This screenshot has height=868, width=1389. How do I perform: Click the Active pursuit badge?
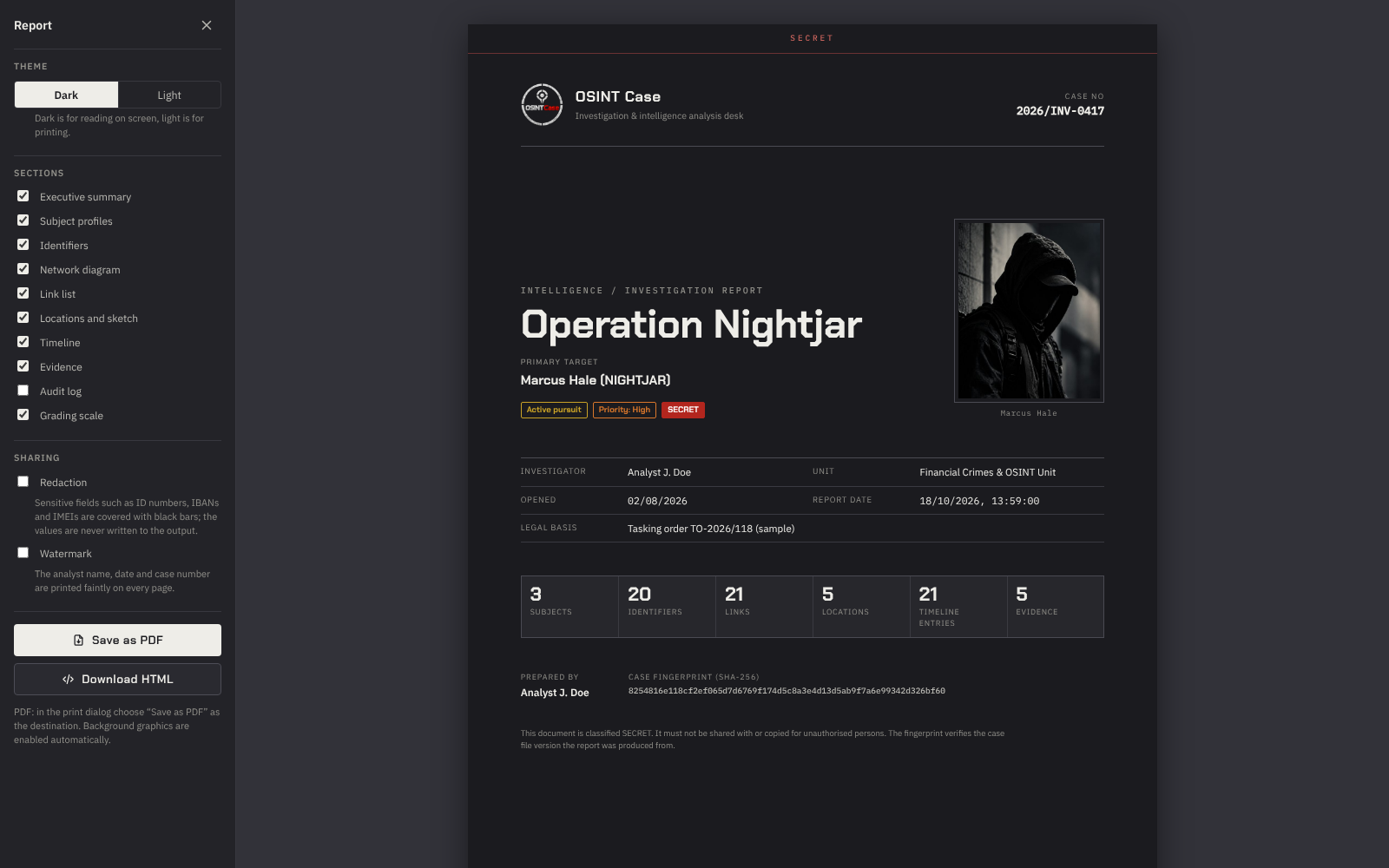[x=554, y=410]
